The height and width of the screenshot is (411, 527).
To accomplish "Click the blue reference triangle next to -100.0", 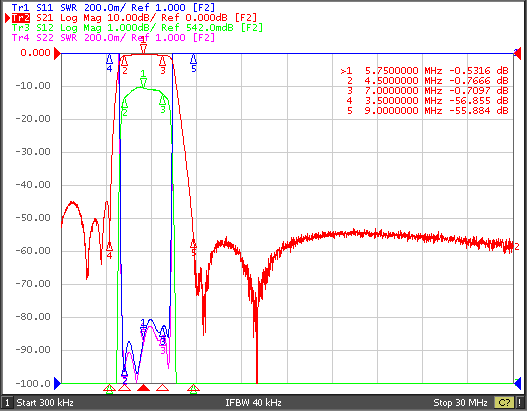I will [57, 383].
